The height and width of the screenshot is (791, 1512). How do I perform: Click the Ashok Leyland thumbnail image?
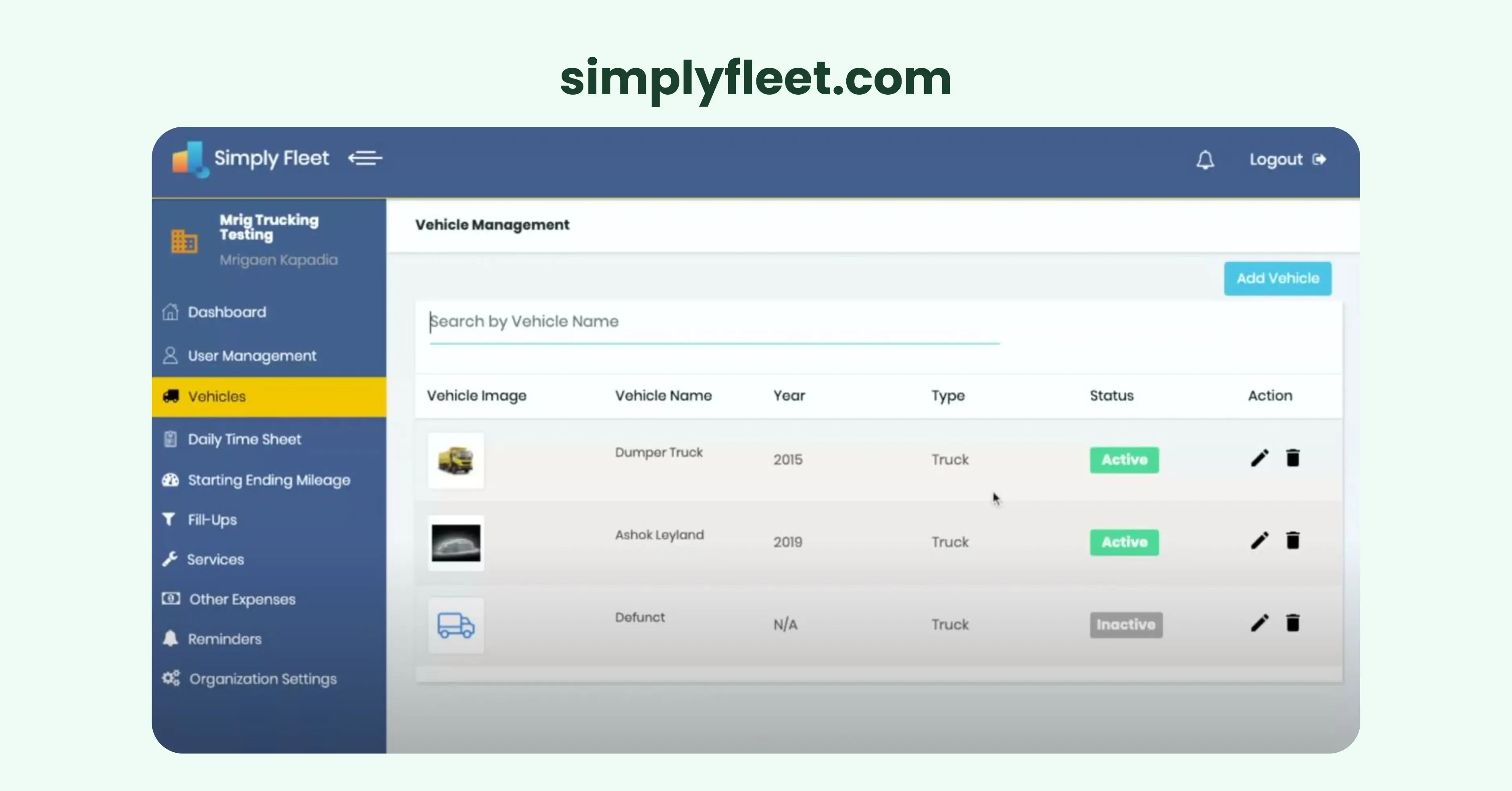[456, 543]
